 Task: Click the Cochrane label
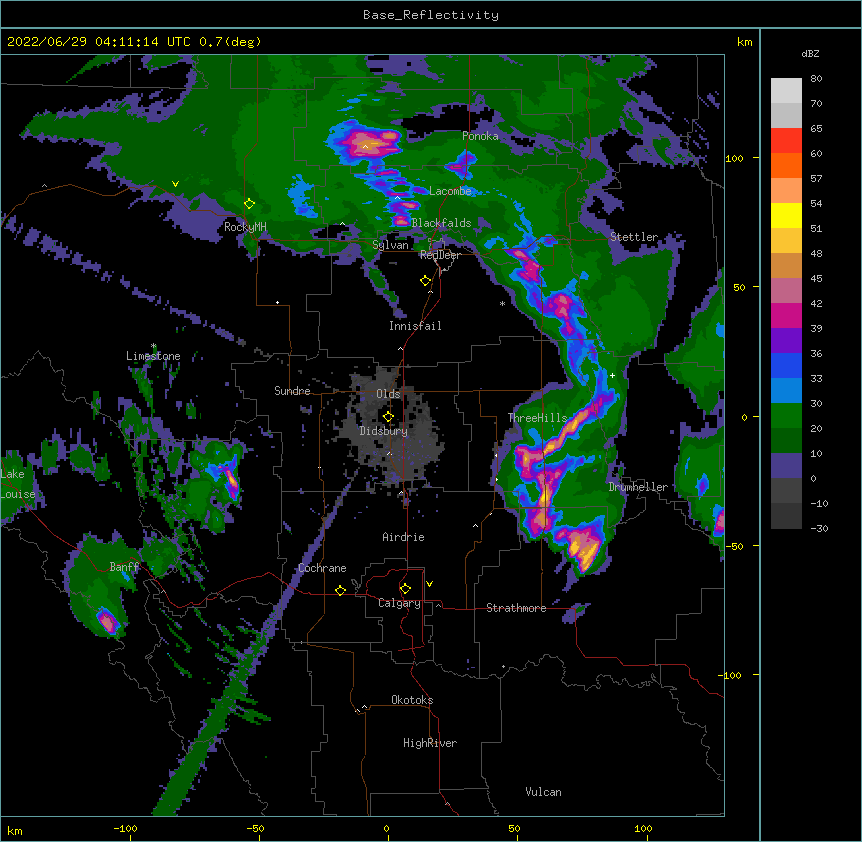pos(322,568)
